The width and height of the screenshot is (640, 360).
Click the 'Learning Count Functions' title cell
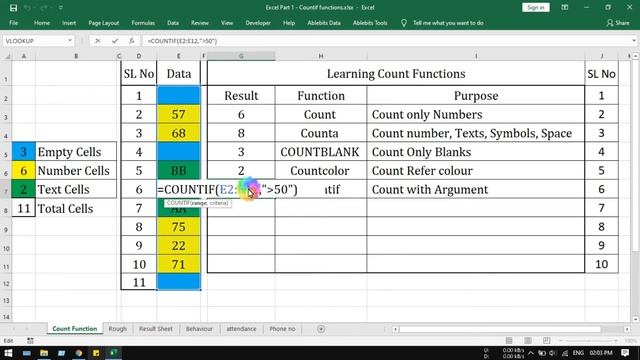[x=396, y=73]
